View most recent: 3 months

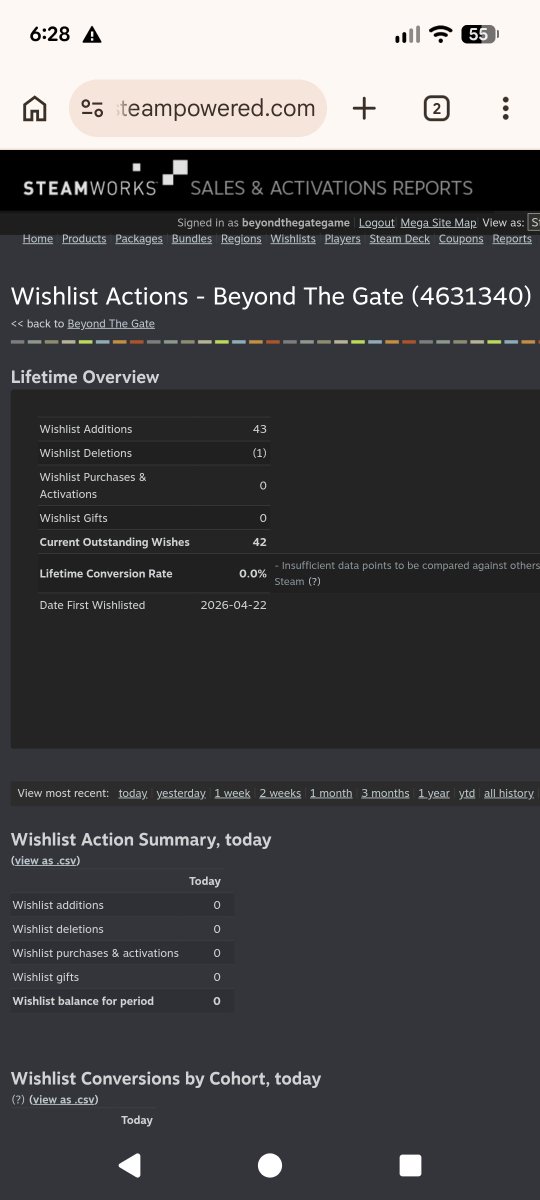click(385, 793)
